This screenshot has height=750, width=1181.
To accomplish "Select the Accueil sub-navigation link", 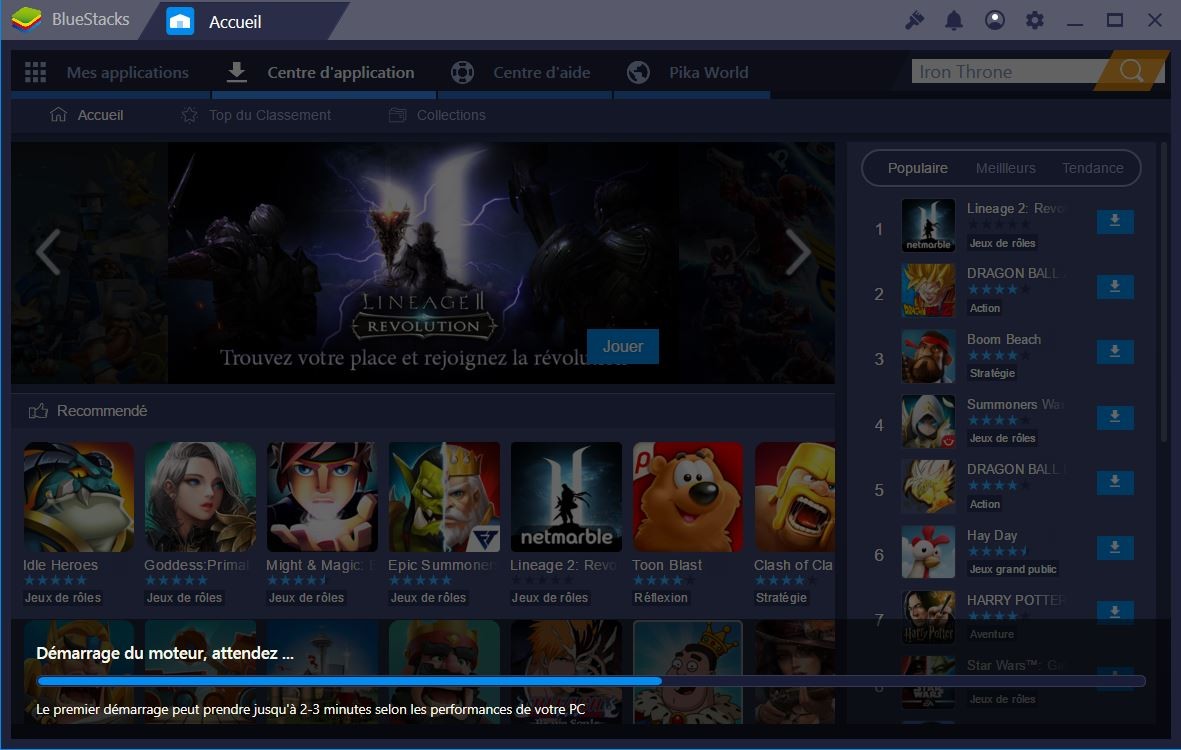I will point(87,114).
